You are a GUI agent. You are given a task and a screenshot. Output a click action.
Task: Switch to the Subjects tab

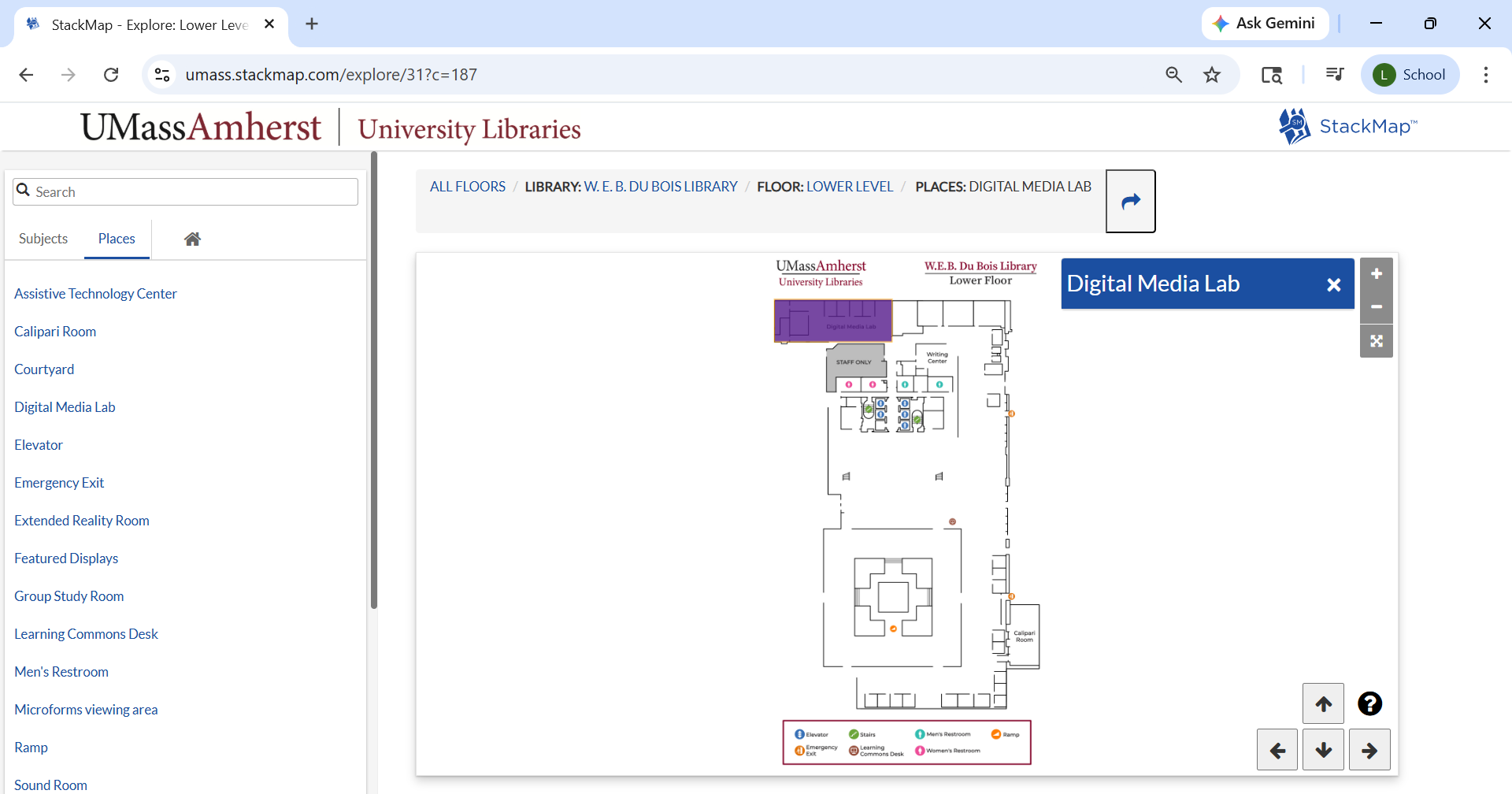[43, 239]
